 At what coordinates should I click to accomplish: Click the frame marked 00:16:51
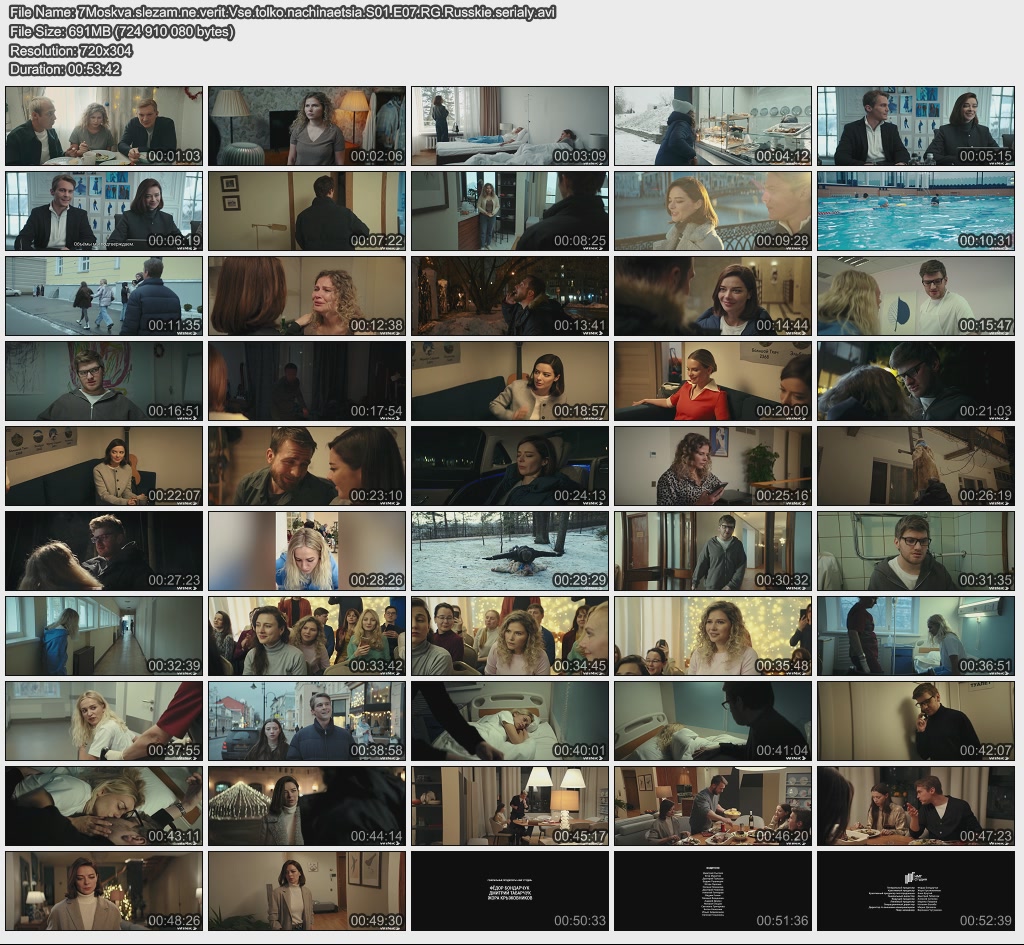[104, 381]
